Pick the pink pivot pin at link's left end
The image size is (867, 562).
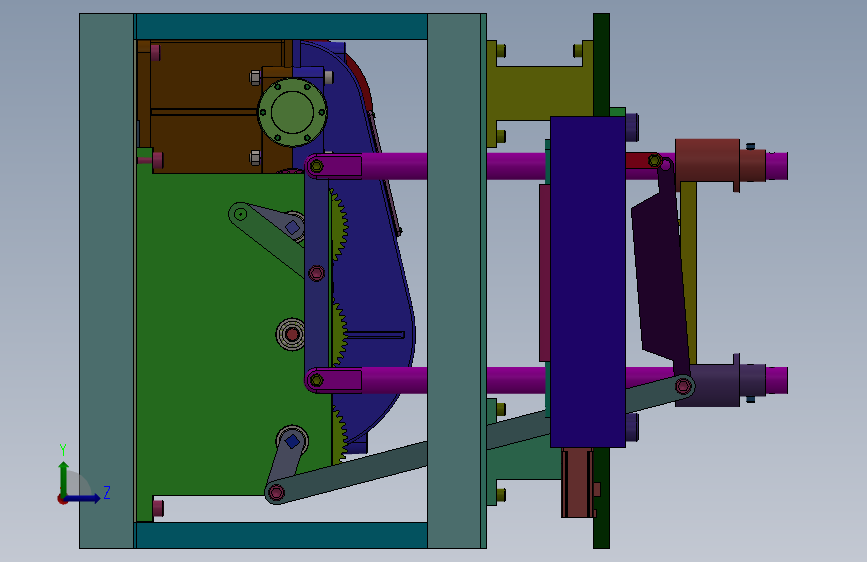coord(276,492)
